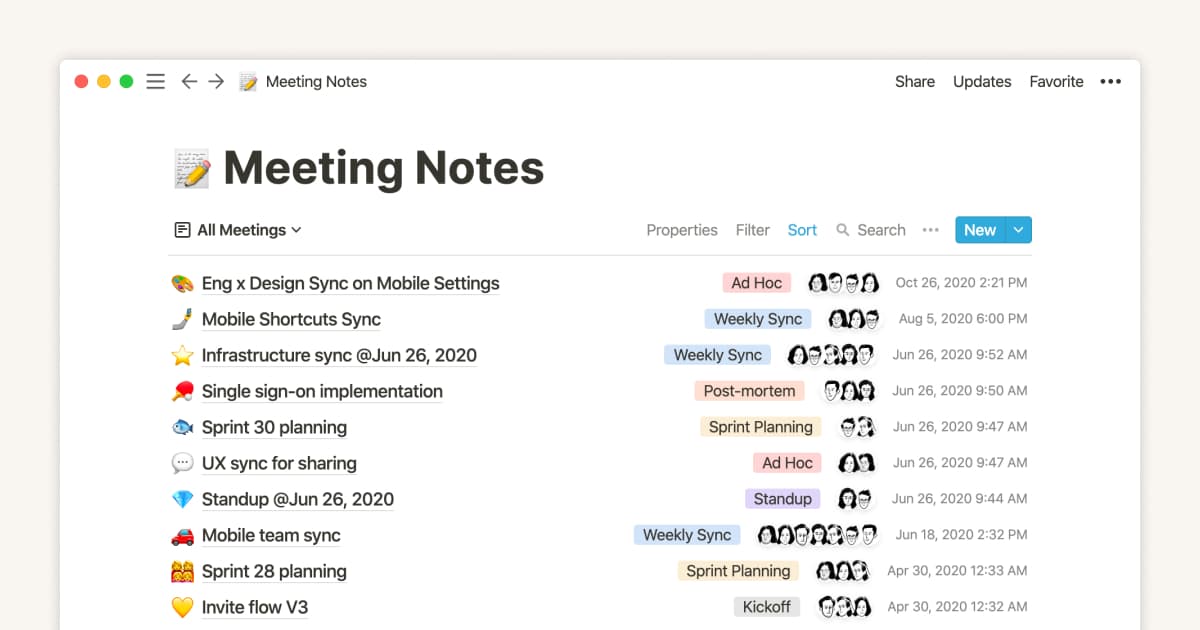Enable a Filter on the meetings table
1200x630 pixels.
point(752,230)
